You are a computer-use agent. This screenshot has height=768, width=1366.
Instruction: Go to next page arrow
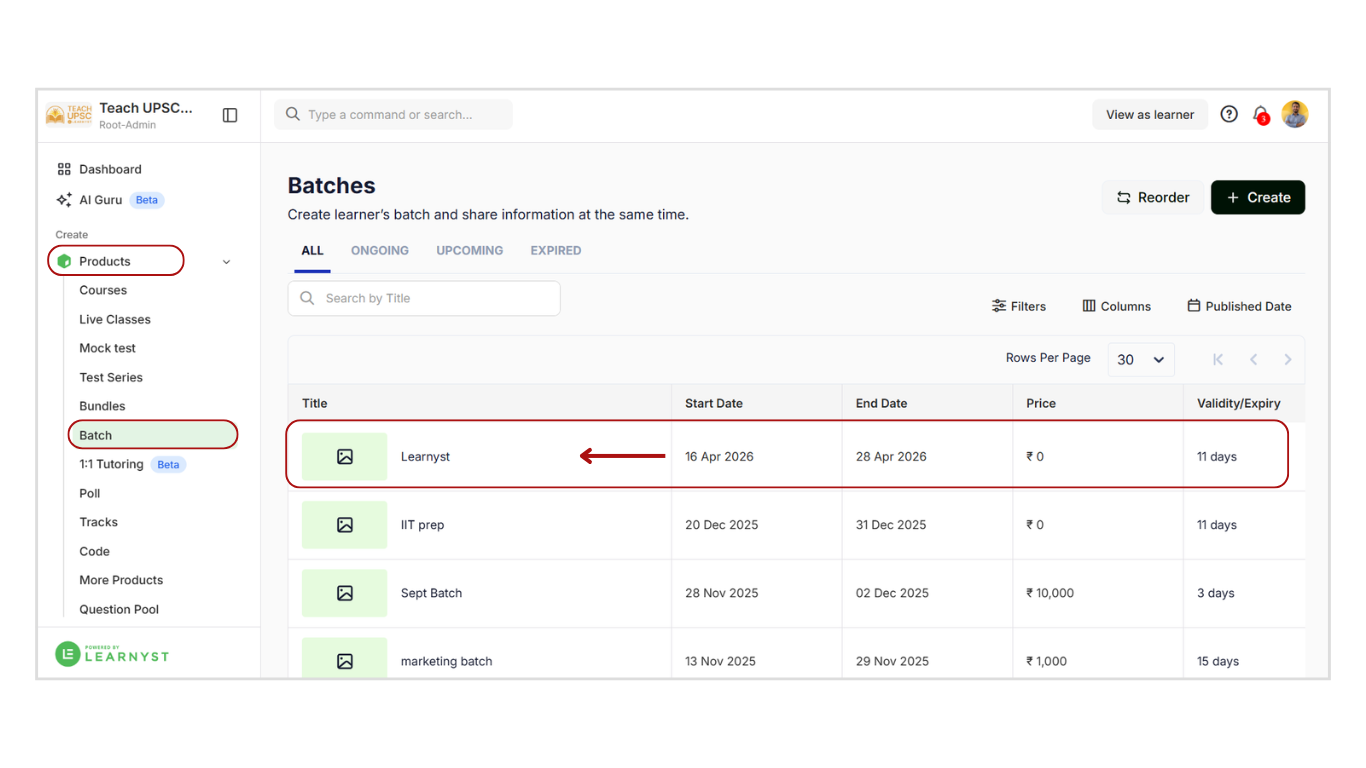[x=1288, y=359]
